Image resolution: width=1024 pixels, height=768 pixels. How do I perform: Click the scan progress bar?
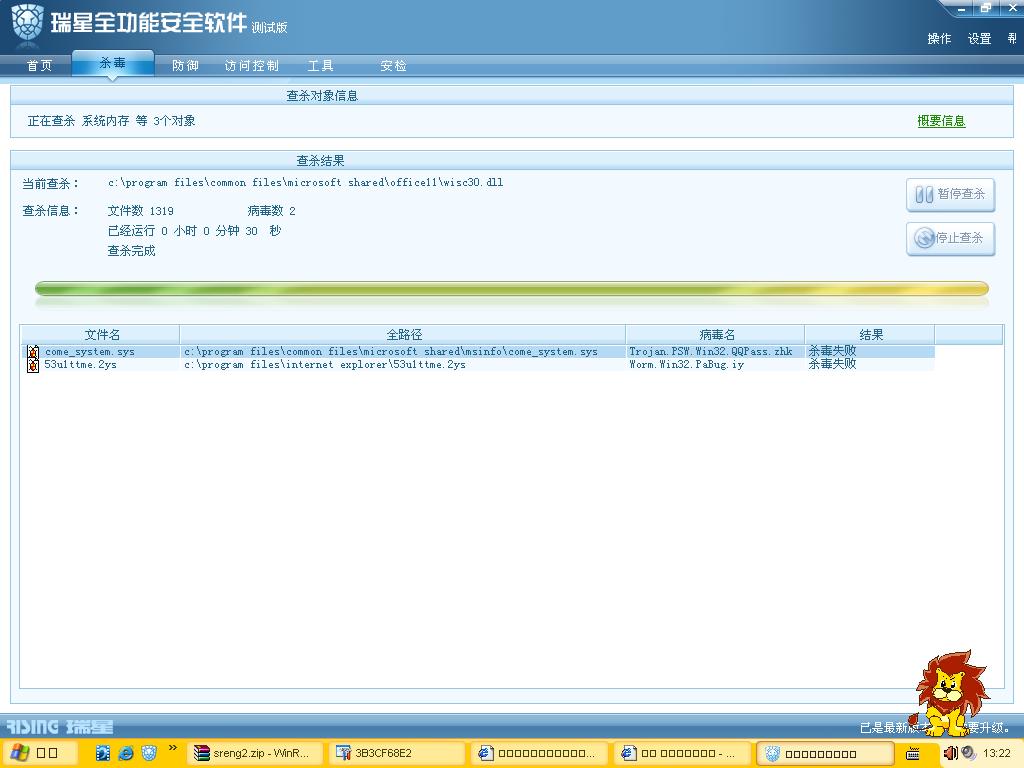click(511, 289)
